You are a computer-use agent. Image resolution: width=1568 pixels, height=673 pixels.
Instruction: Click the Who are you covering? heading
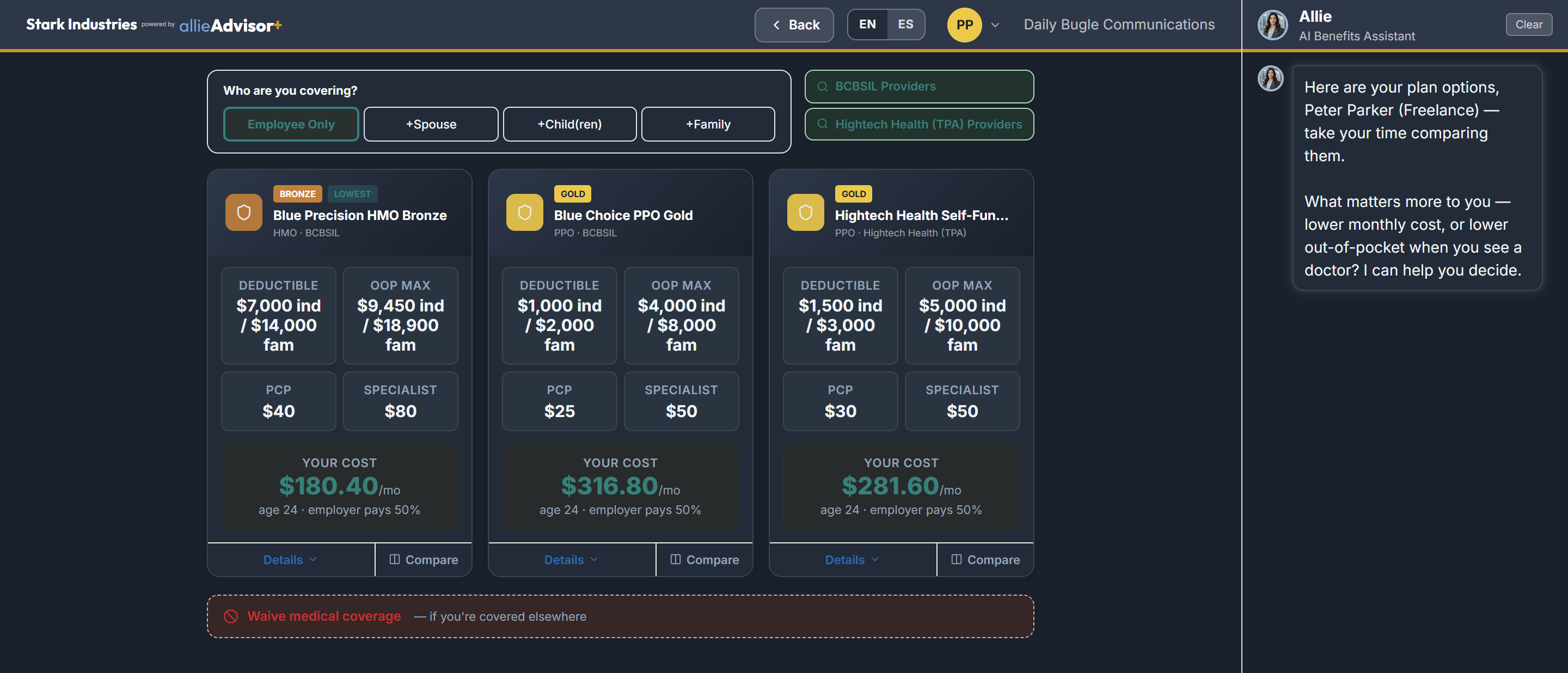click(x=290, y=91)
